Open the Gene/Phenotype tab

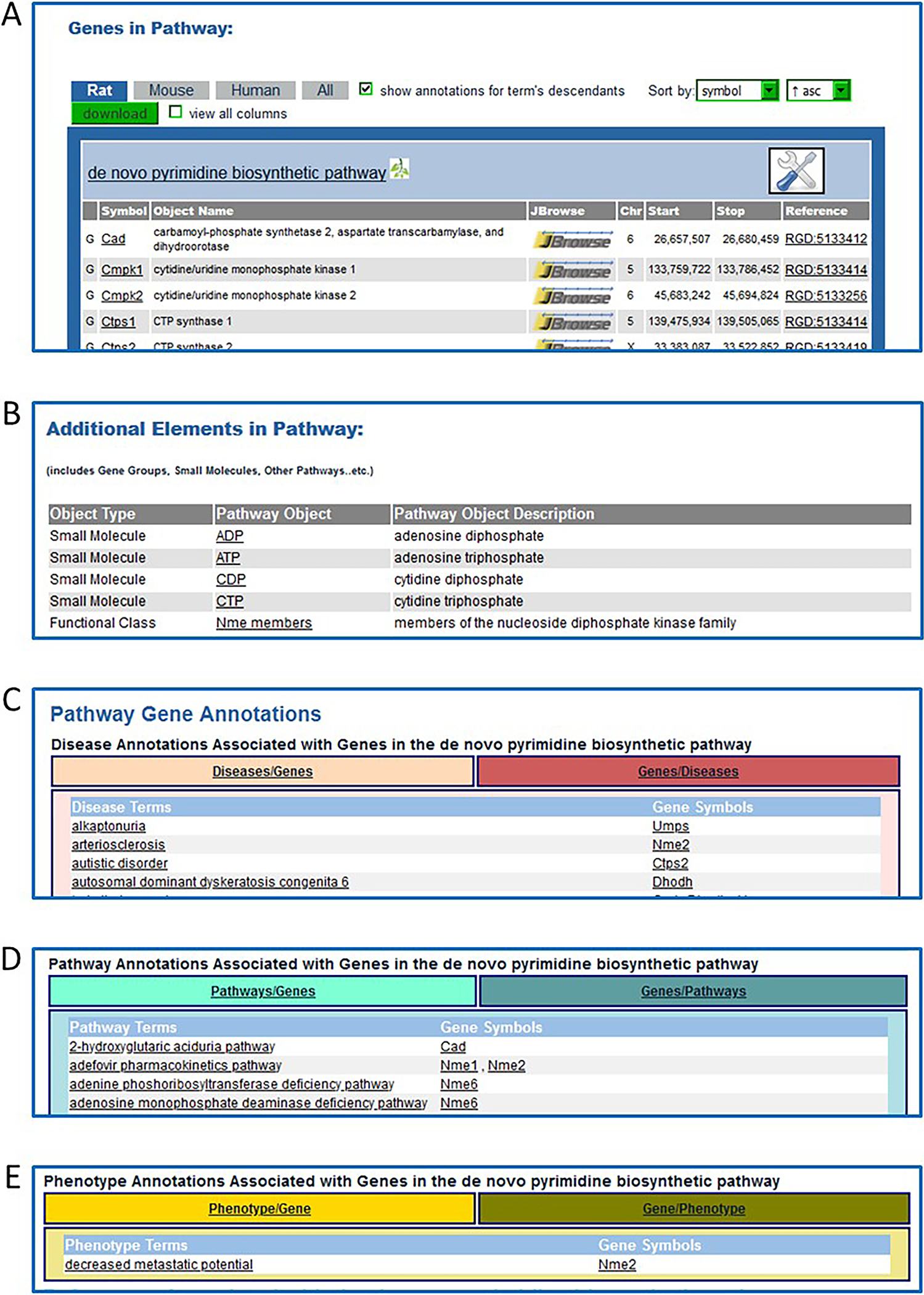[693, 1209]
